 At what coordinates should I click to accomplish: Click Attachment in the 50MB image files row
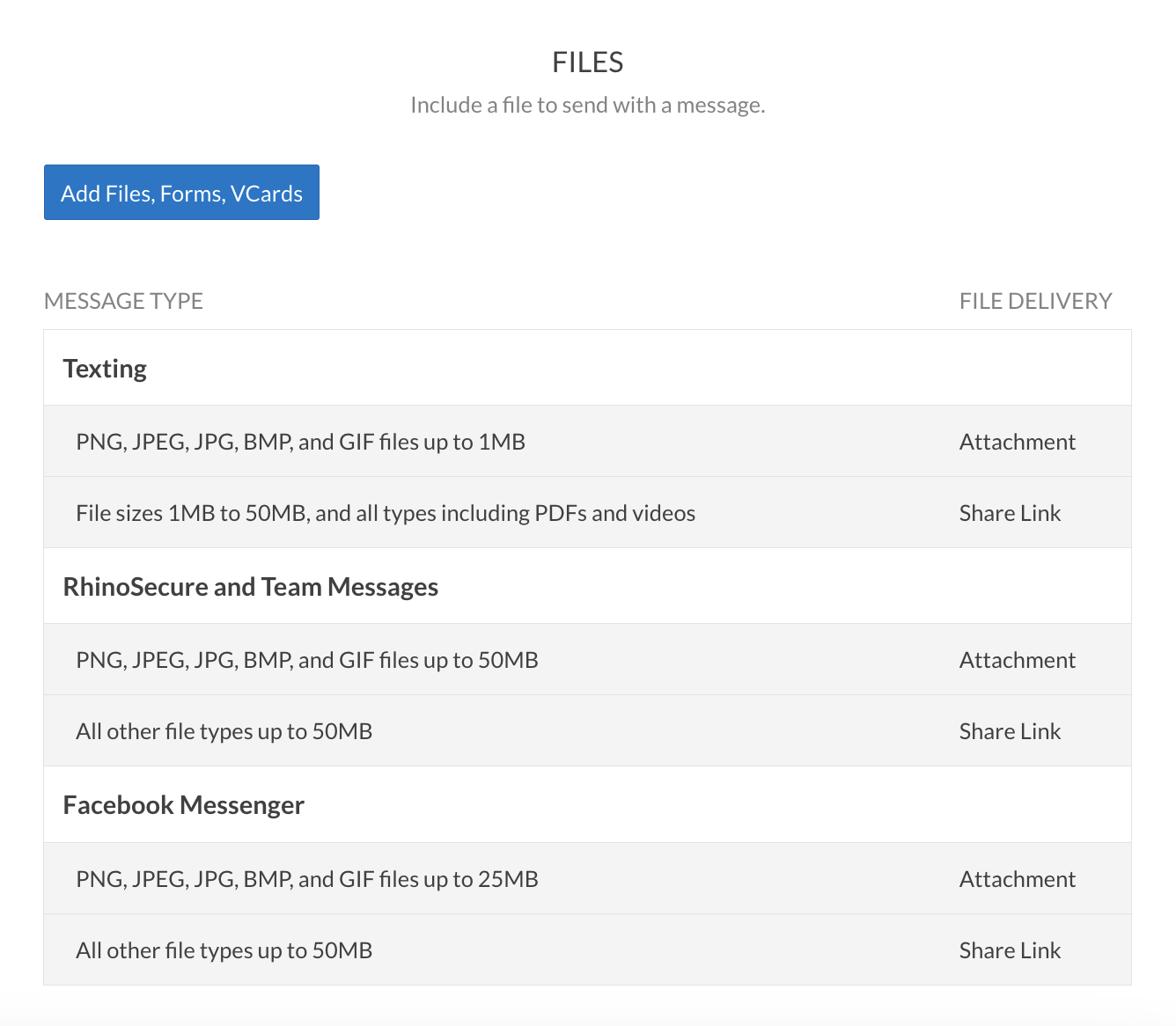coord(1018,660)
